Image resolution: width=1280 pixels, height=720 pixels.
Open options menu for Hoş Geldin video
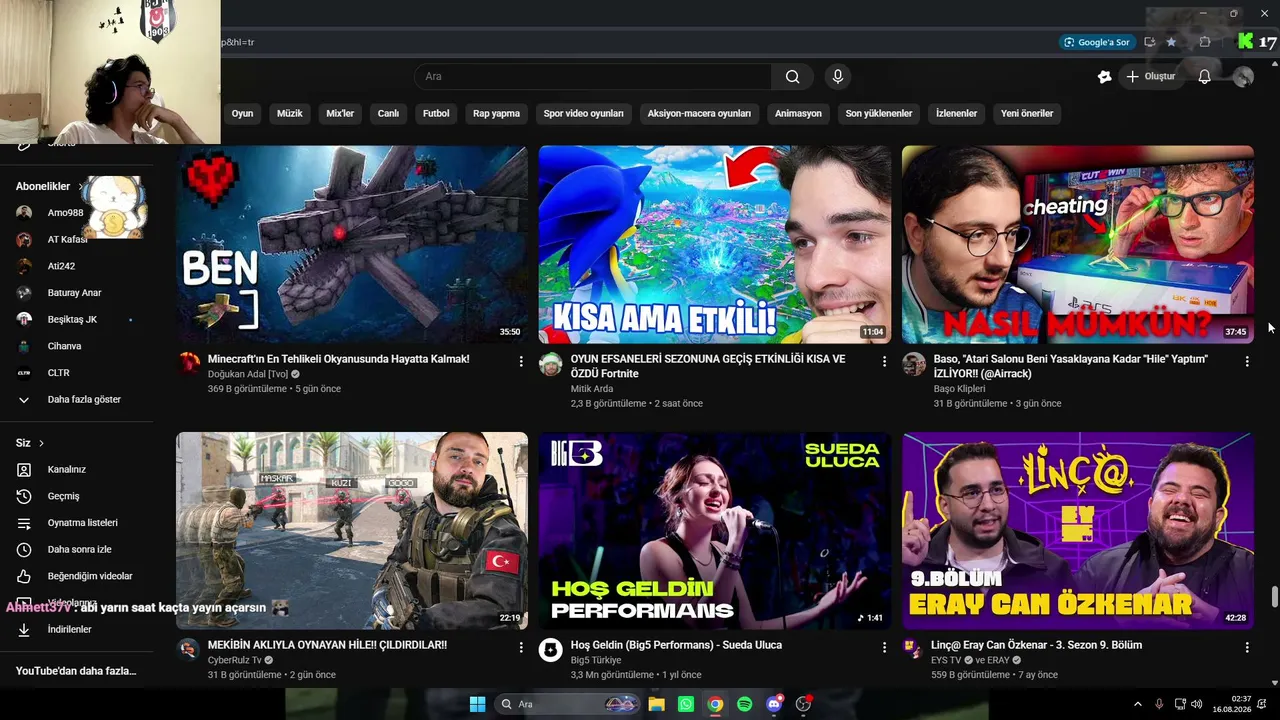884,647
